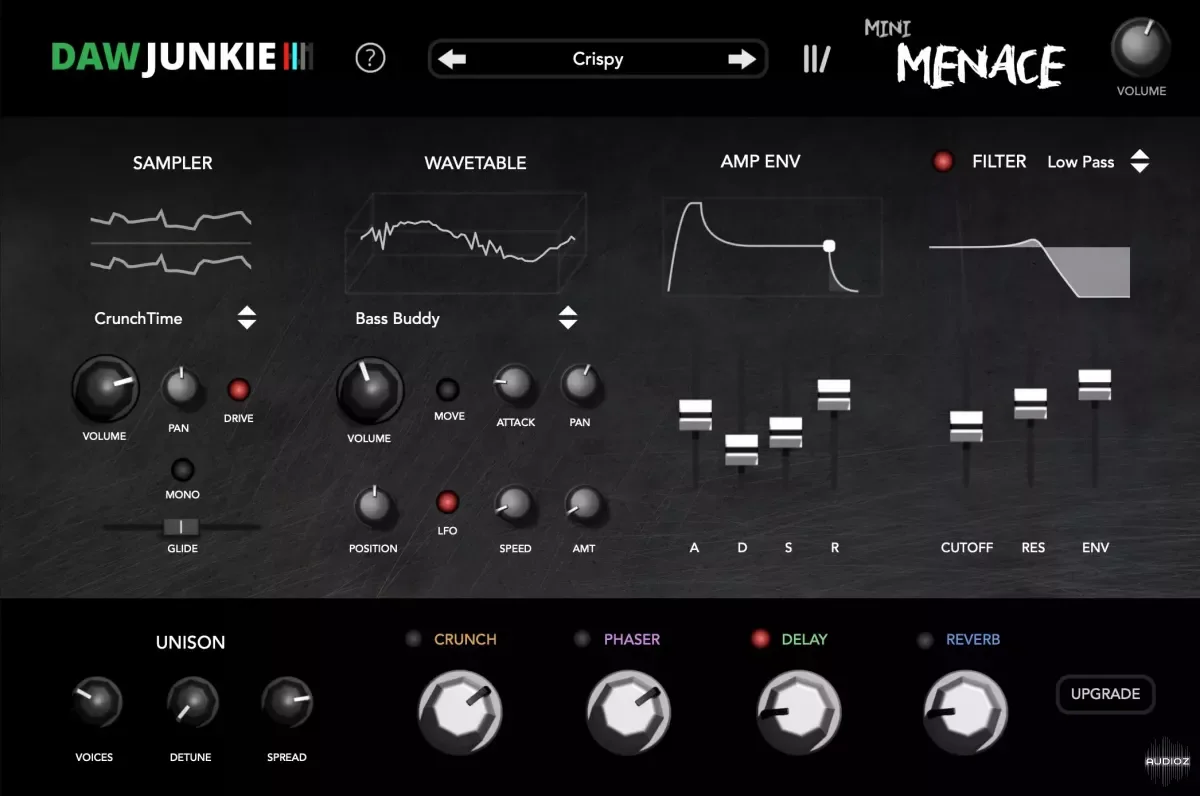The width and height of the screenshot is (1200, 796).
Task: Click the DELAY effect label
Action: [805, 639]
